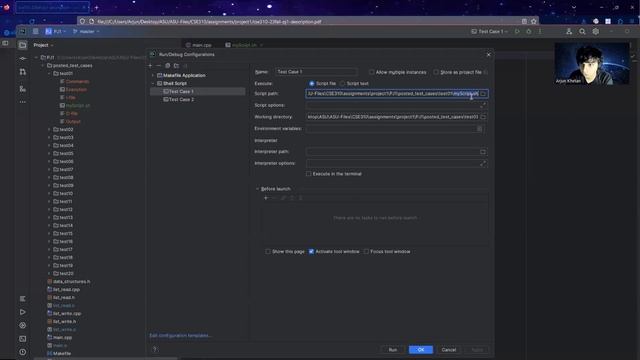The width and height of the screenshot is (640, 360).
Task: Open the More tool windows ellipsis
Action: pos(22,102)
